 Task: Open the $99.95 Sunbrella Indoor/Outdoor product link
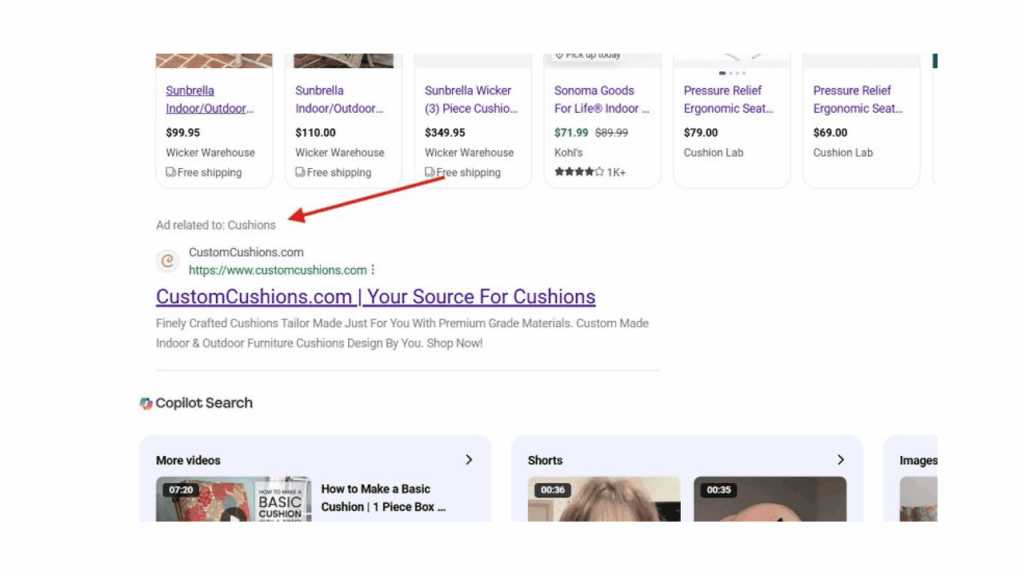coord(210,99)
